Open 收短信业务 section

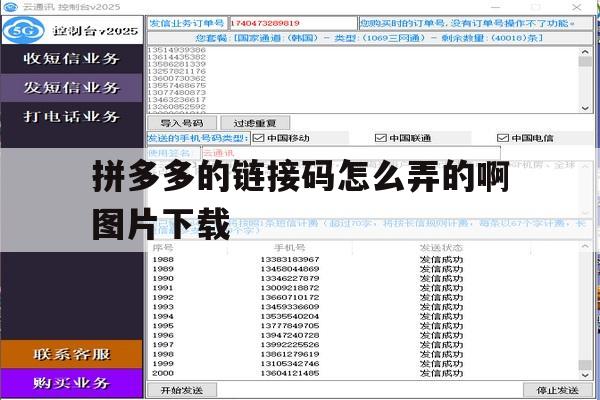(72, 59)
